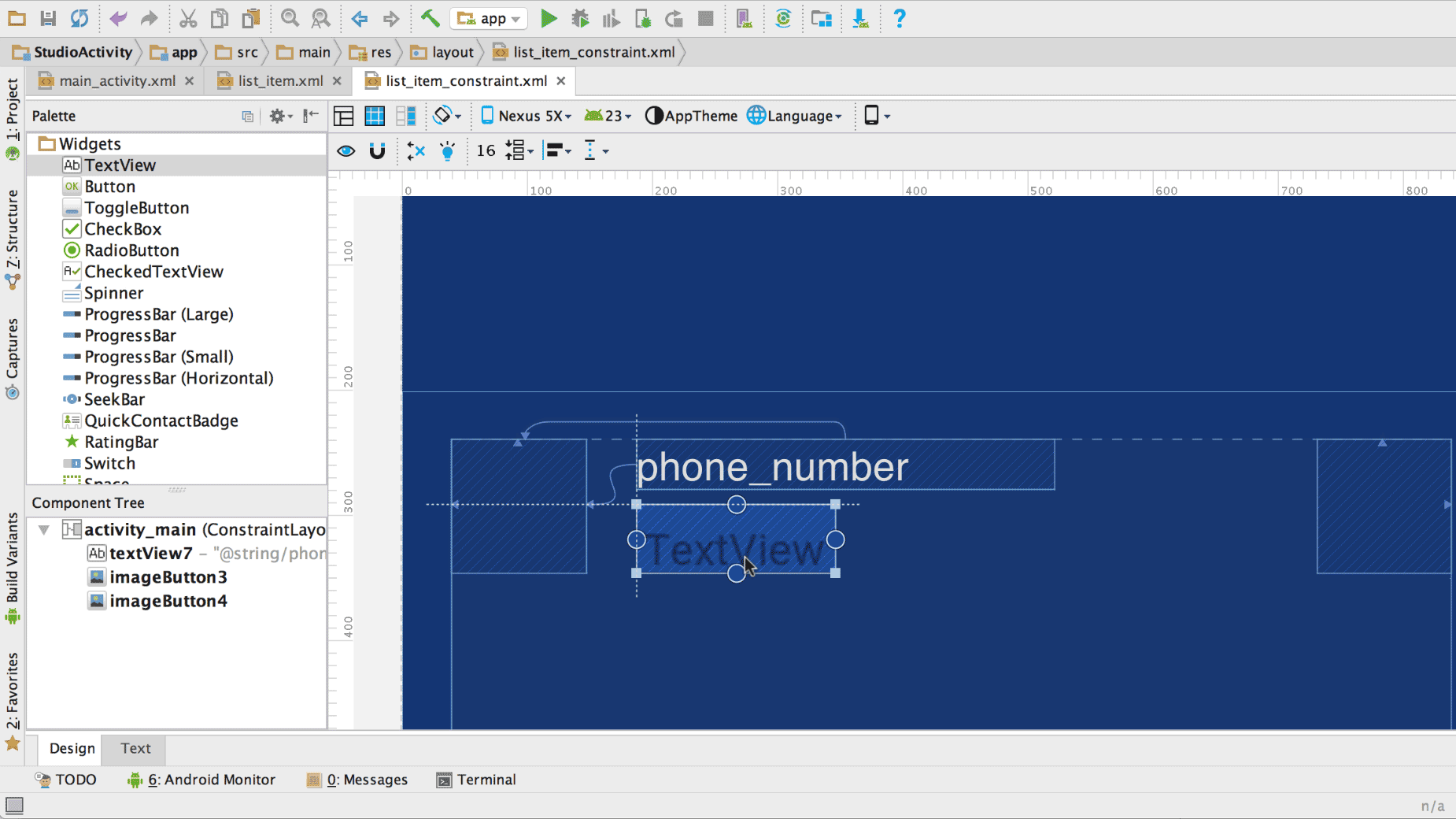Screen dimensions: 1456x819
Task: Click the Help question mark icon
Action: 899,18
